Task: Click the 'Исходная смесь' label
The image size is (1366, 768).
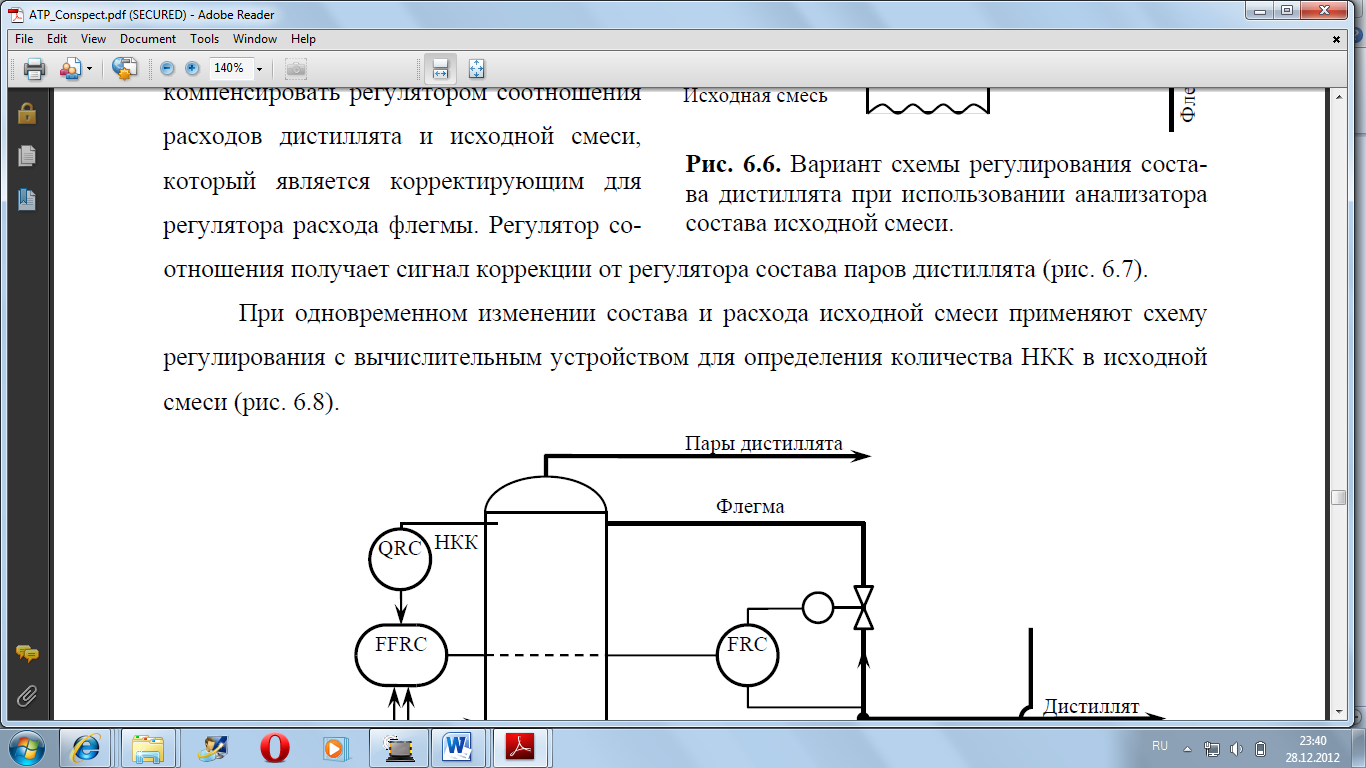Action: [x=755, y=96]
